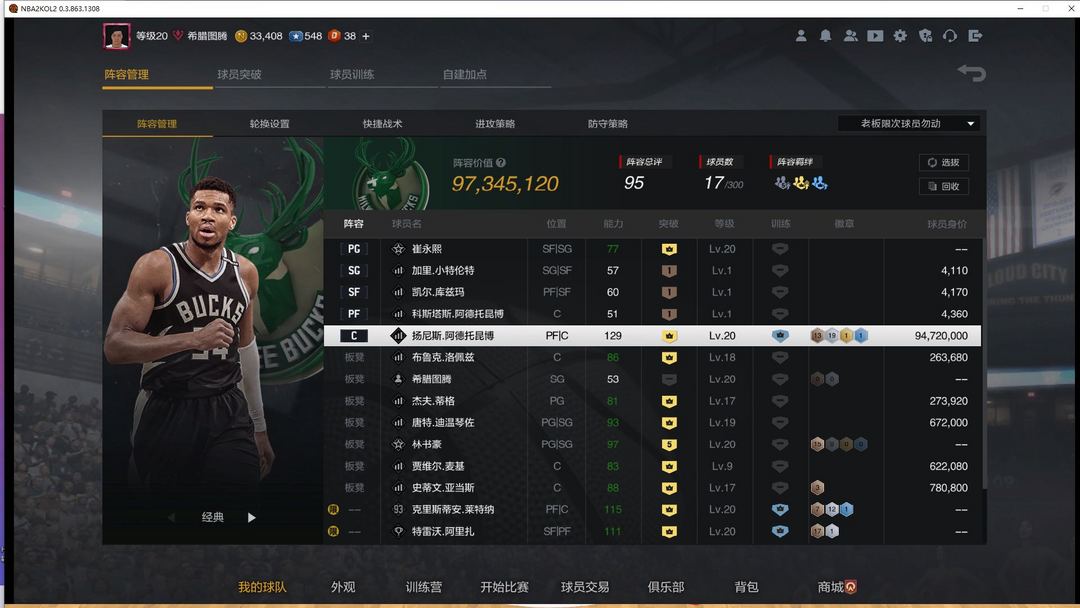Image resolution: width=1080 pixels, height=608 pixels.
Task: Click the 选拔 button
Action: click(944, 163)
